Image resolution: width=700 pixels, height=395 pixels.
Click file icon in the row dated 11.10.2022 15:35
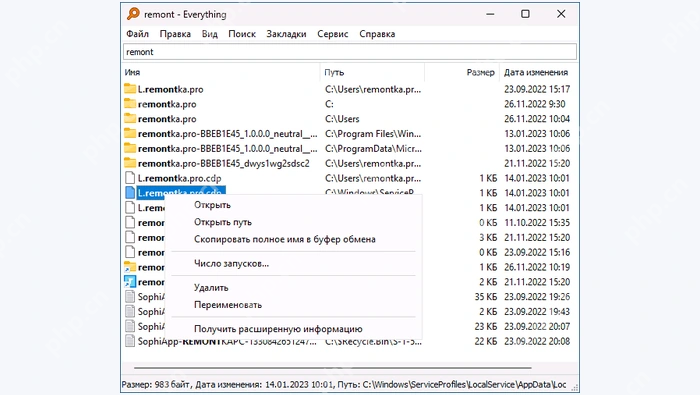pos(130,222)
